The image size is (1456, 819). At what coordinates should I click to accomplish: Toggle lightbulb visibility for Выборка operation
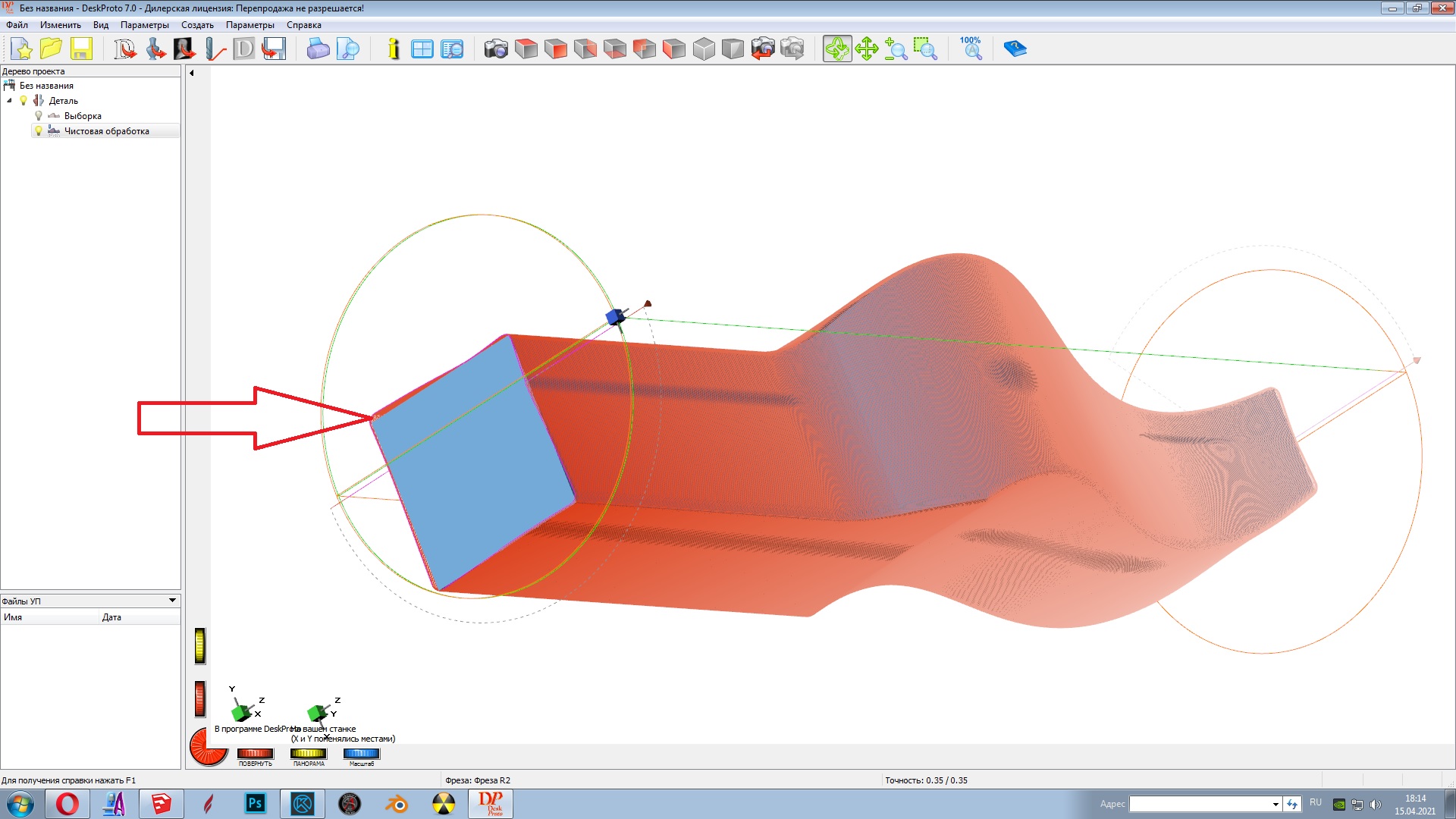click(39, 116)
